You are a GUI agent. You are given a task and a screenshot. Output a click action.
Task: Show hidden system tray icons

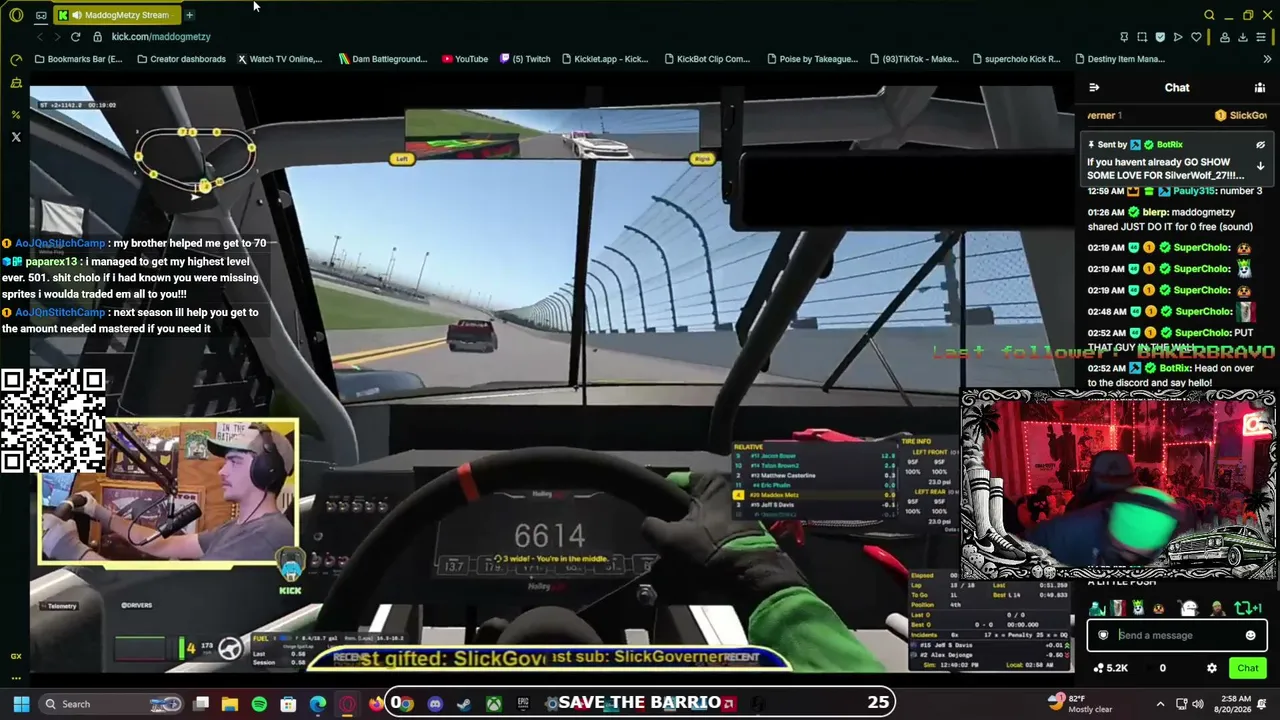tap(1160, 704)
